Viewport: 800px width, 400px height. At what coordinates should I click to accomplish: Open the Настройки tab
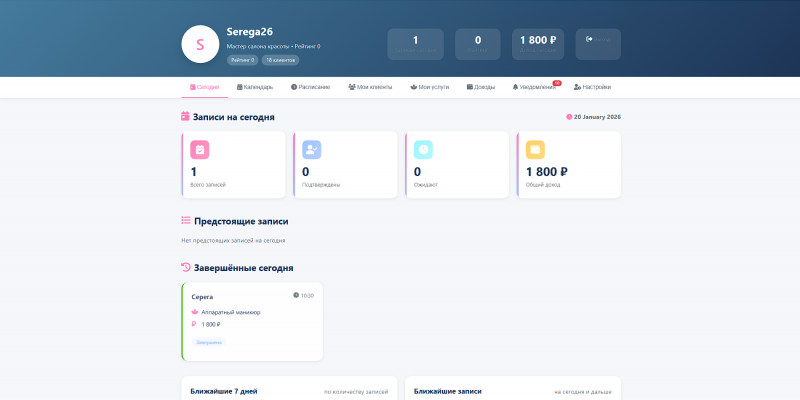(592, 87)
